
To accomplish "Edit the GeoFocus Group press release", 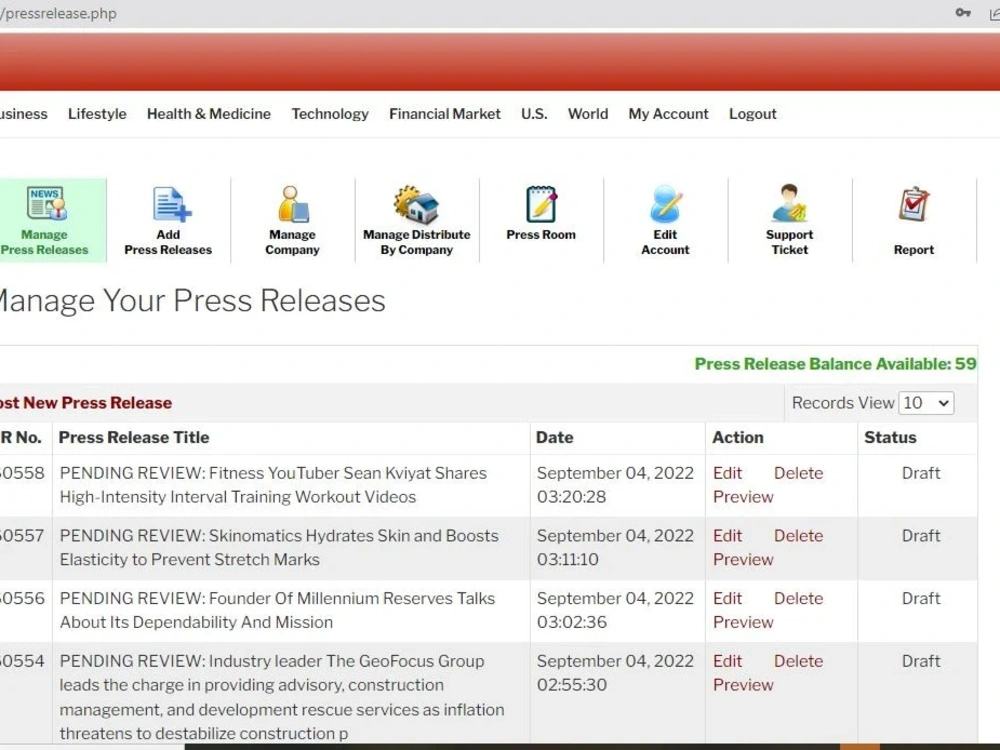I will pos(727,661).
